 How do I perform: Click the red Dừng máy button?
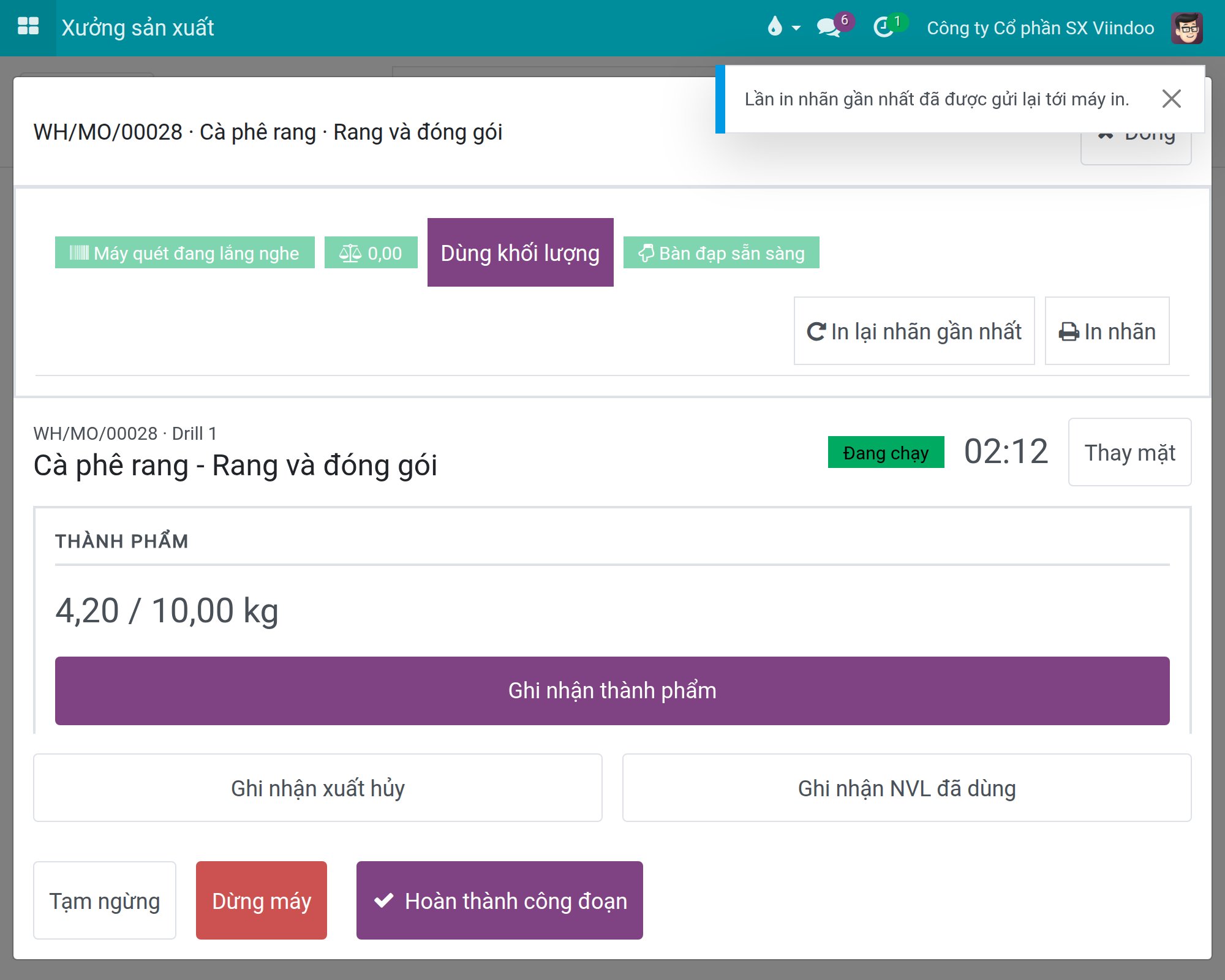(261, 900)
